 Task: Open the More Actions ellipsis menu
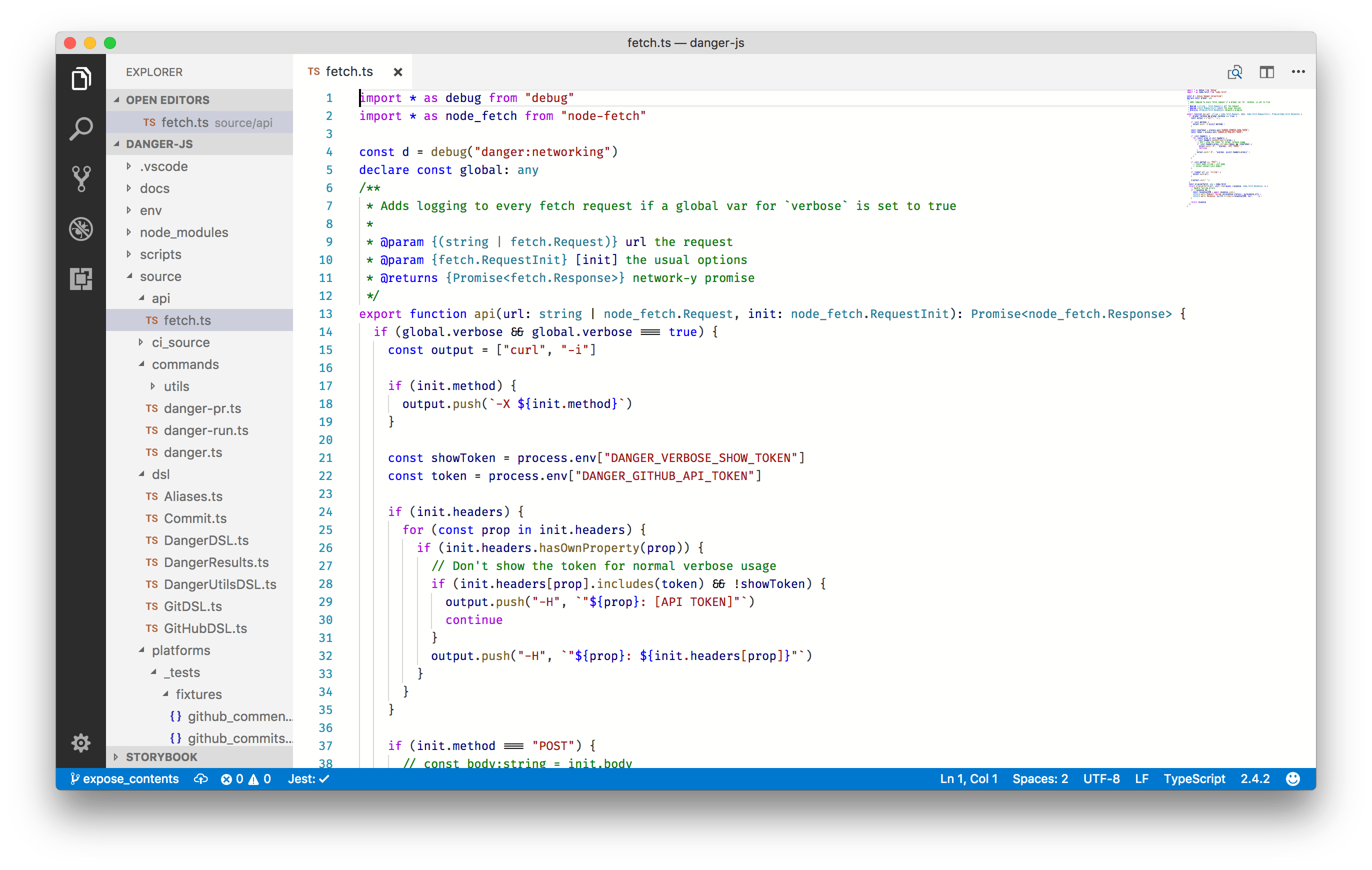point(1298,71)
